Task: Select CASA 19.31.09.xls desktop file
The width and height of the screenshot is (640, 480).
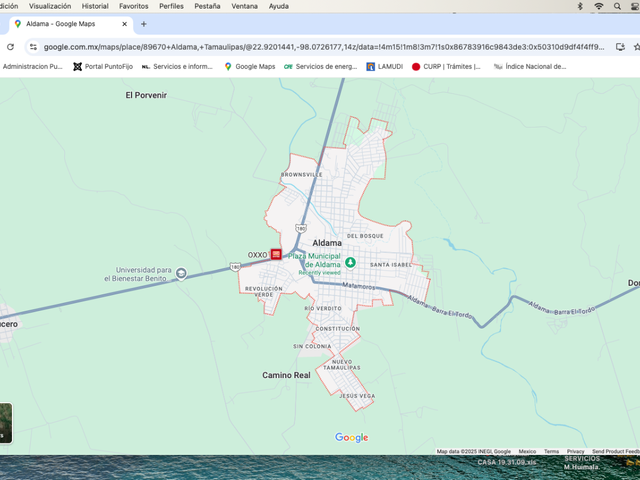Action: point(507,462)
